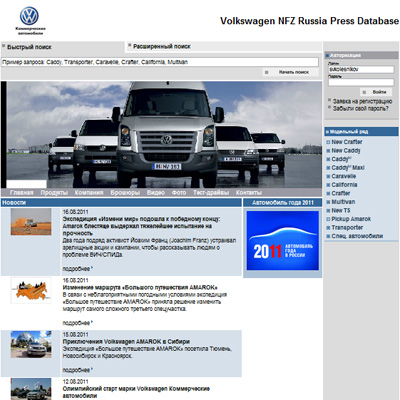Open Брошюры menu item

point(125,193)
